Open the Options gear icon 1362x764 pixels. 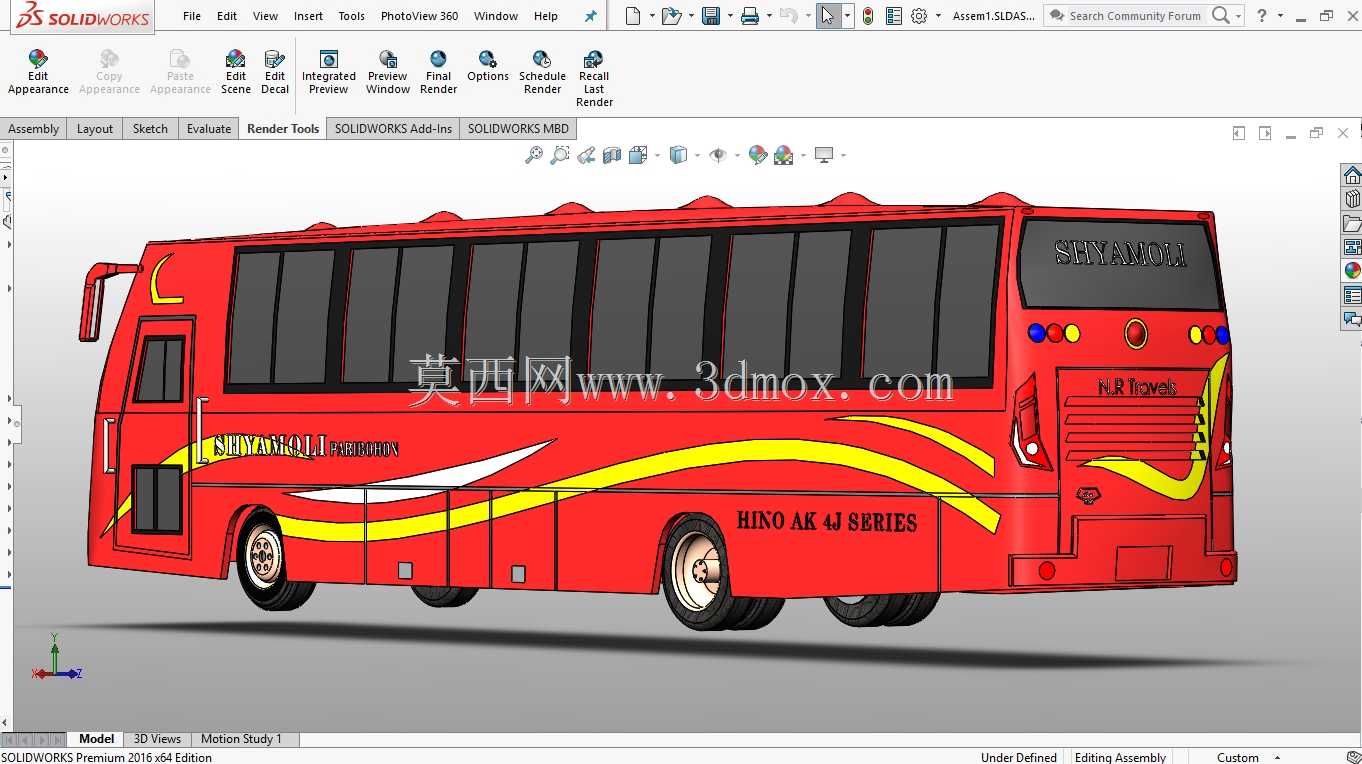click(x=919, y=16)
